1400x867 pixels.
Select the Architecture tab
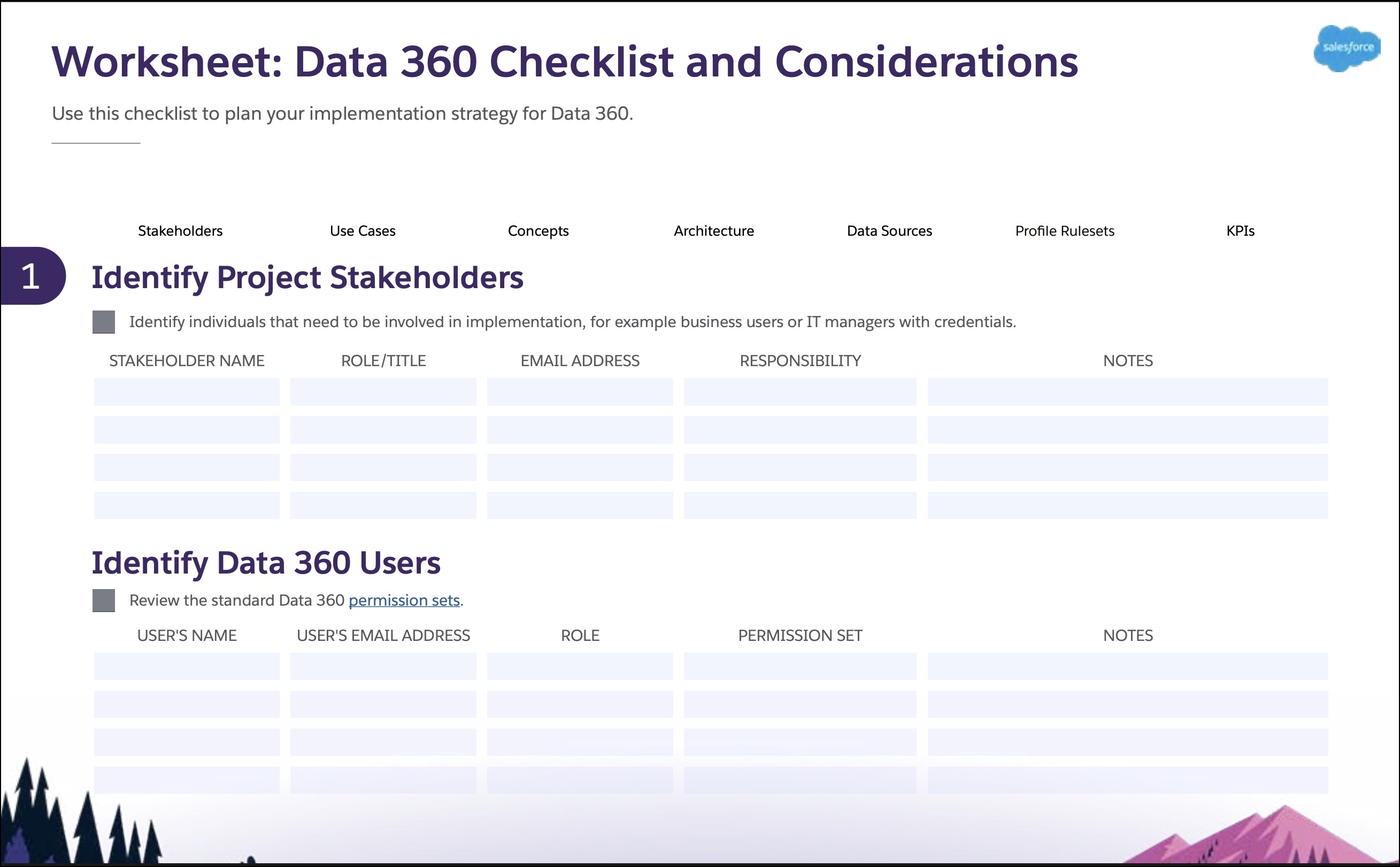(x=713, y=231)
